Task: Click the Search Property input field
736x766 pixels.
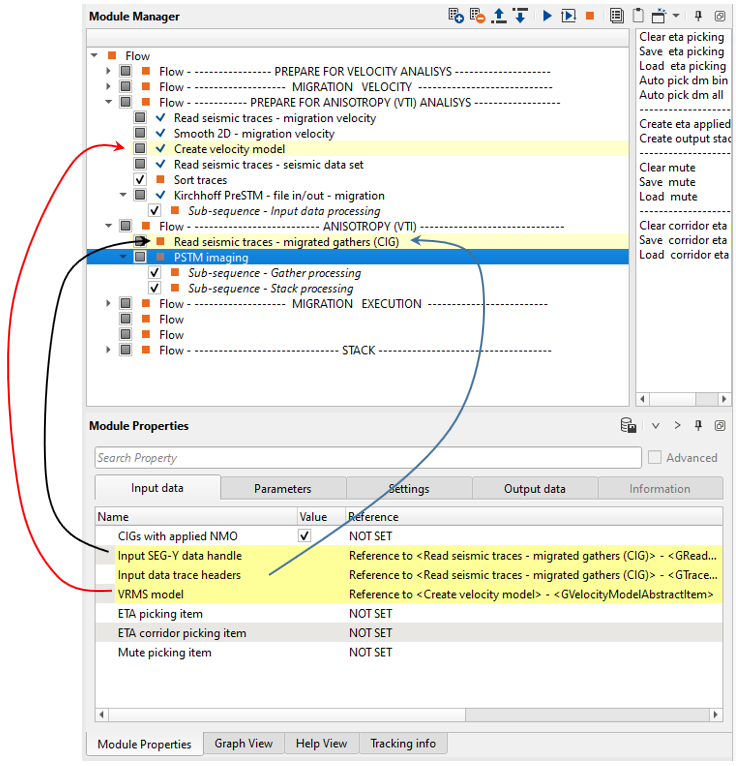Action: tap(368, 458)
